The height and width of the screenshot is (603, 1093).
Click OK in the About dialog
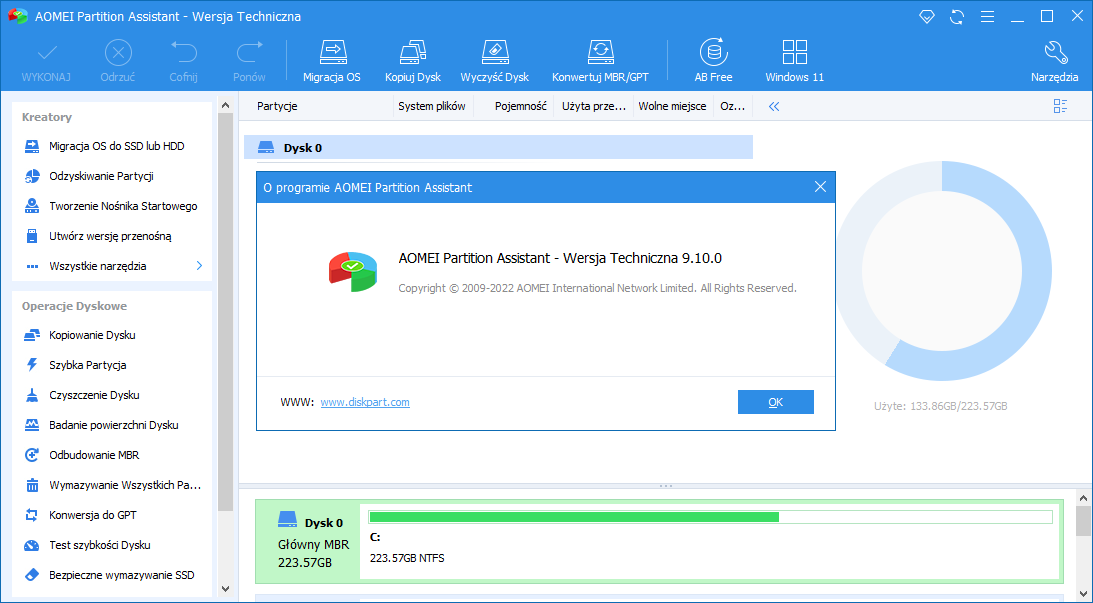(x=776, y=402)
